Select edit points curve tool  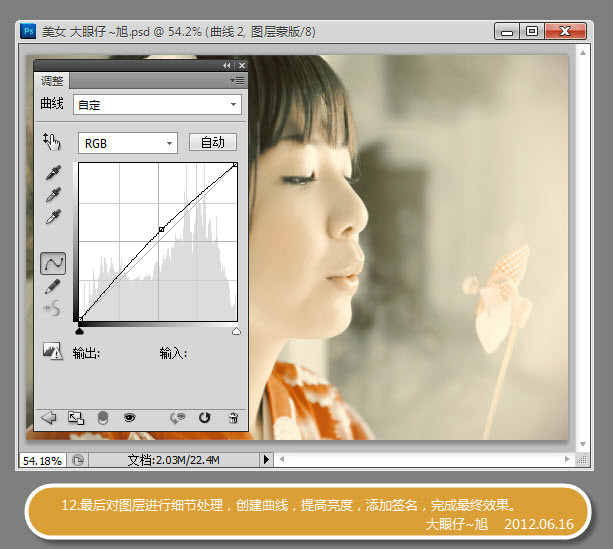[x=53, y=263]
